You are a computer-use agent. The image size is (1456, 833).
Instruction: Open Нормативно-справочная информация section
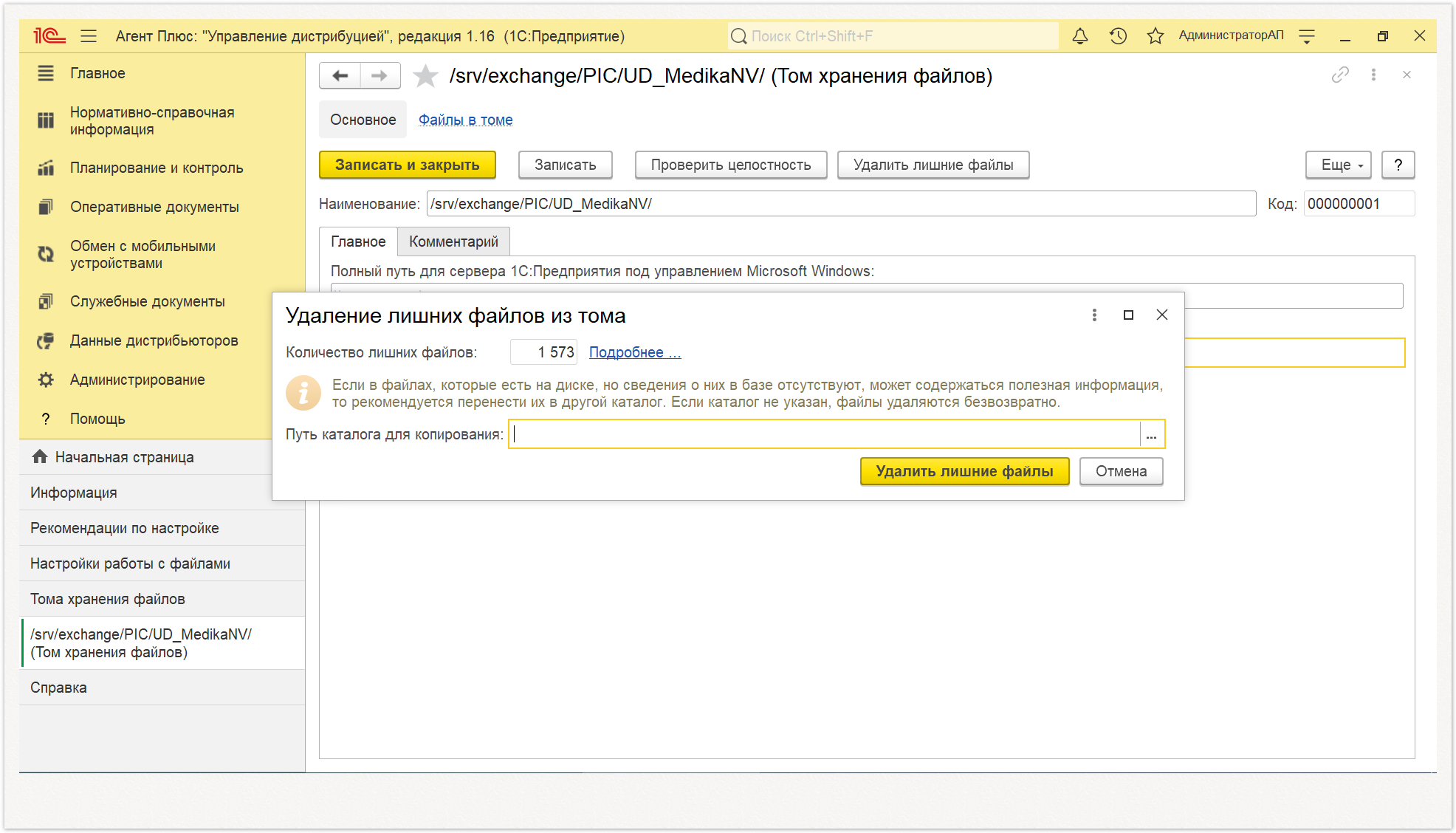tap(162, 121)
